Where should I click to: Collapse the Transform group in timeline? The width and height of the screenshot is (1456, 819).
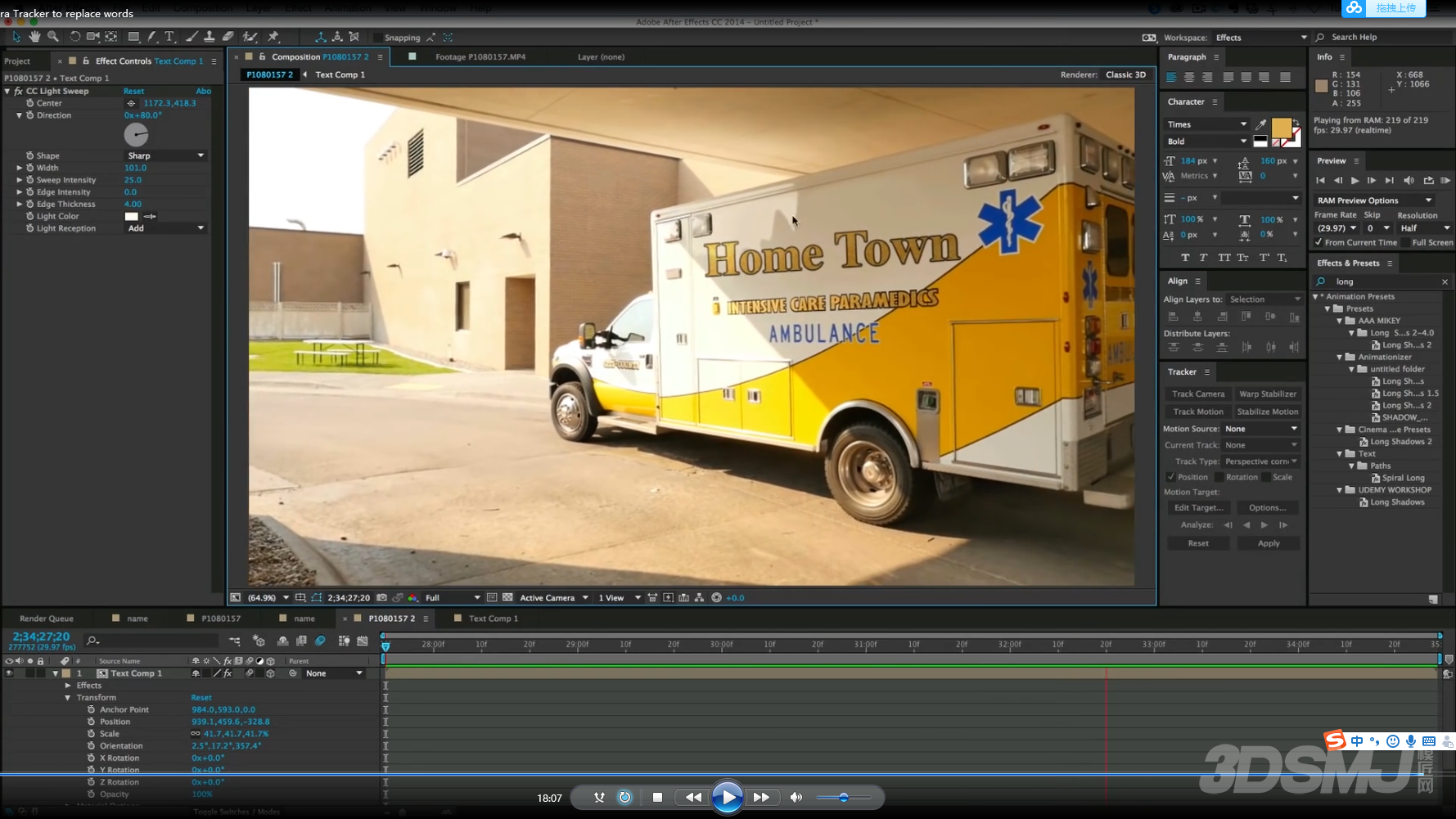tap(68, 698)
